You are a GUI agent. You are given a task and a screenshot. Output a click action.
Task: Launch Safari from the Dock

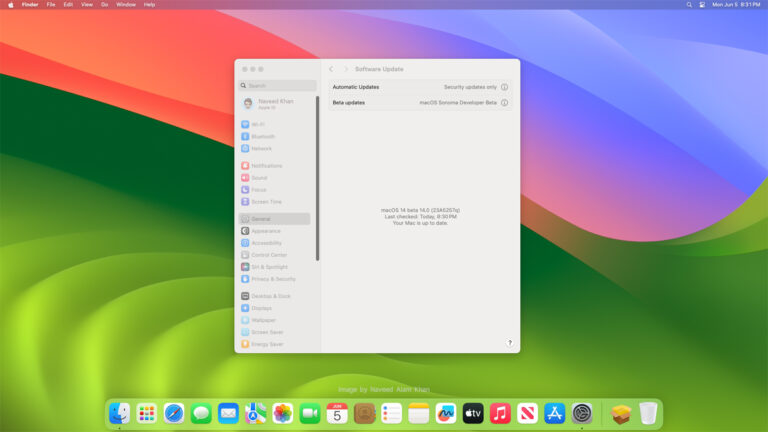tap(174, 413)
